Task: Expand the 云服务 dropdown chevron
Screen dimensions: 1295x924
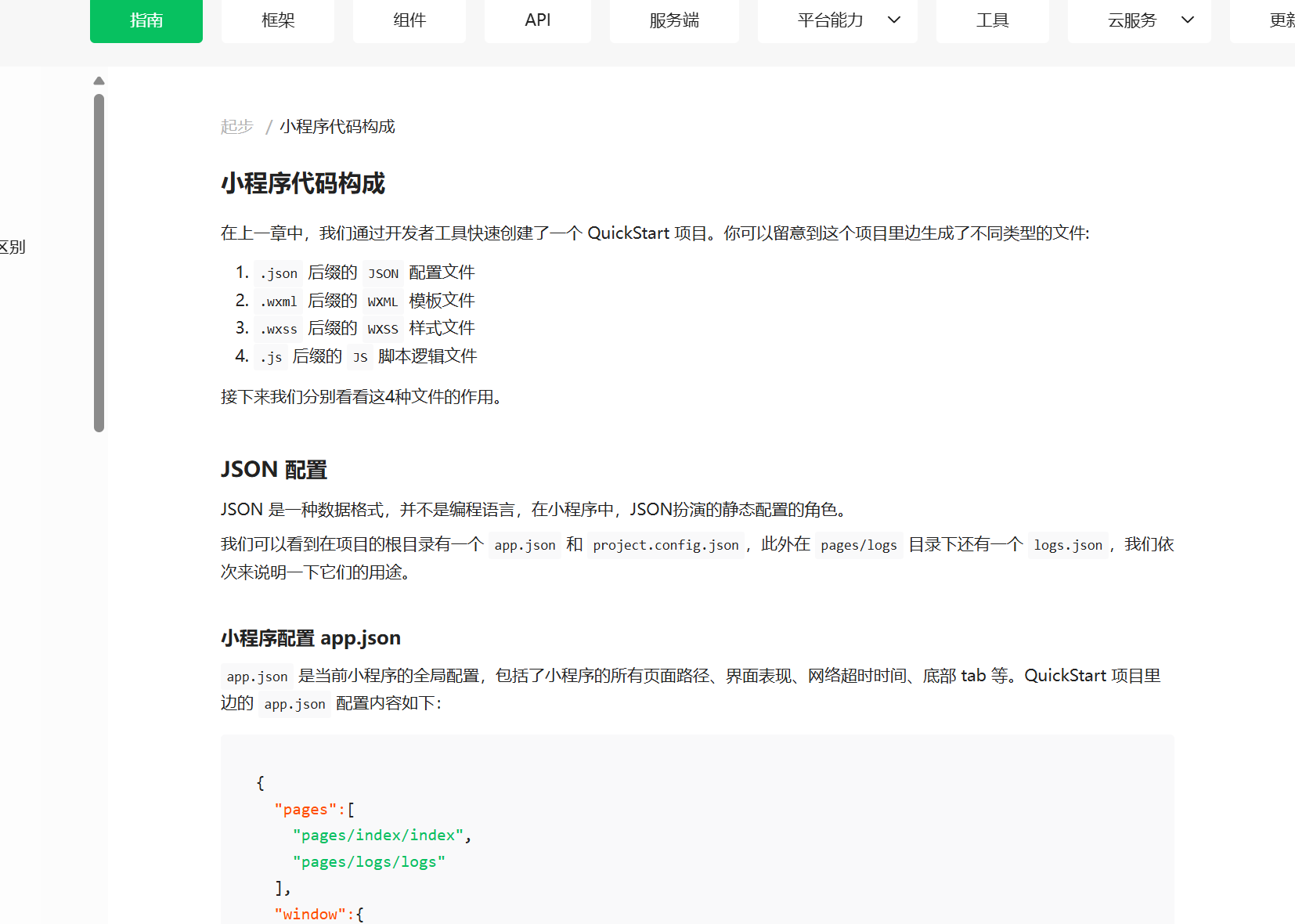Action: pyautogui.click(x=1188, y=20)
